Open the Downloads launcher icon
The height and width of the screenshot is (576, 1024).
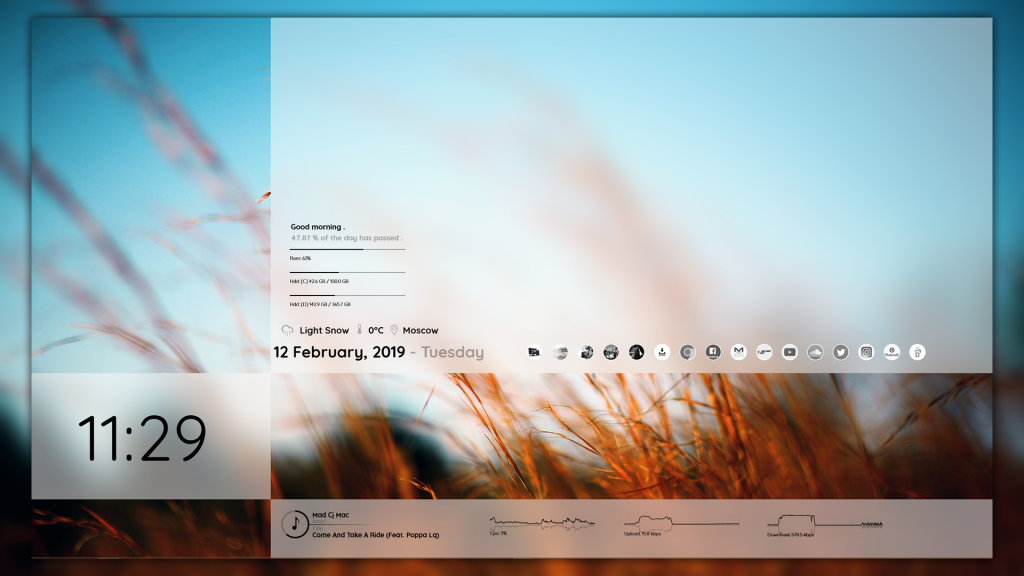(x=662, y=352)
